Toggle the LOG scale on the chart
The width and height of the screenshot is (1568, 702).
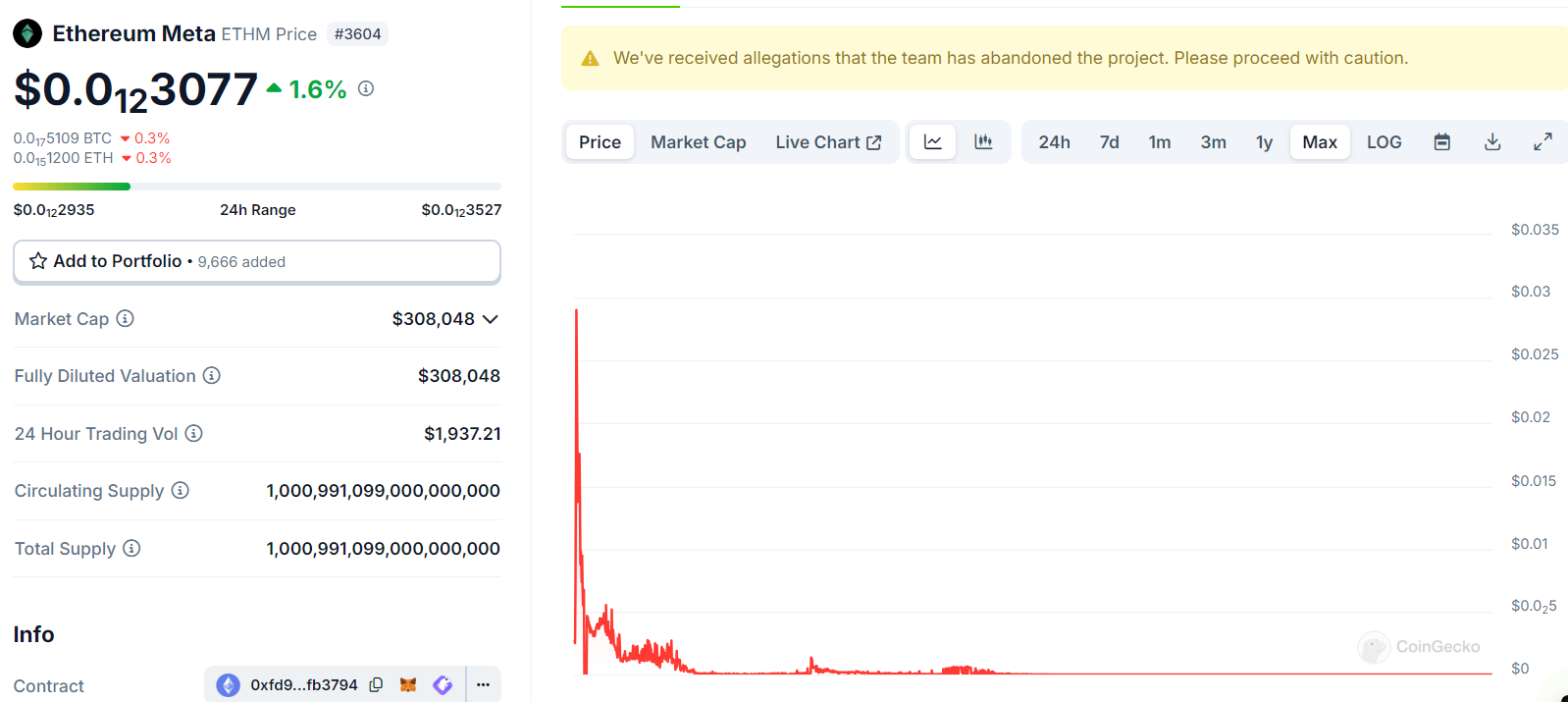click(x=1384, y=142)
